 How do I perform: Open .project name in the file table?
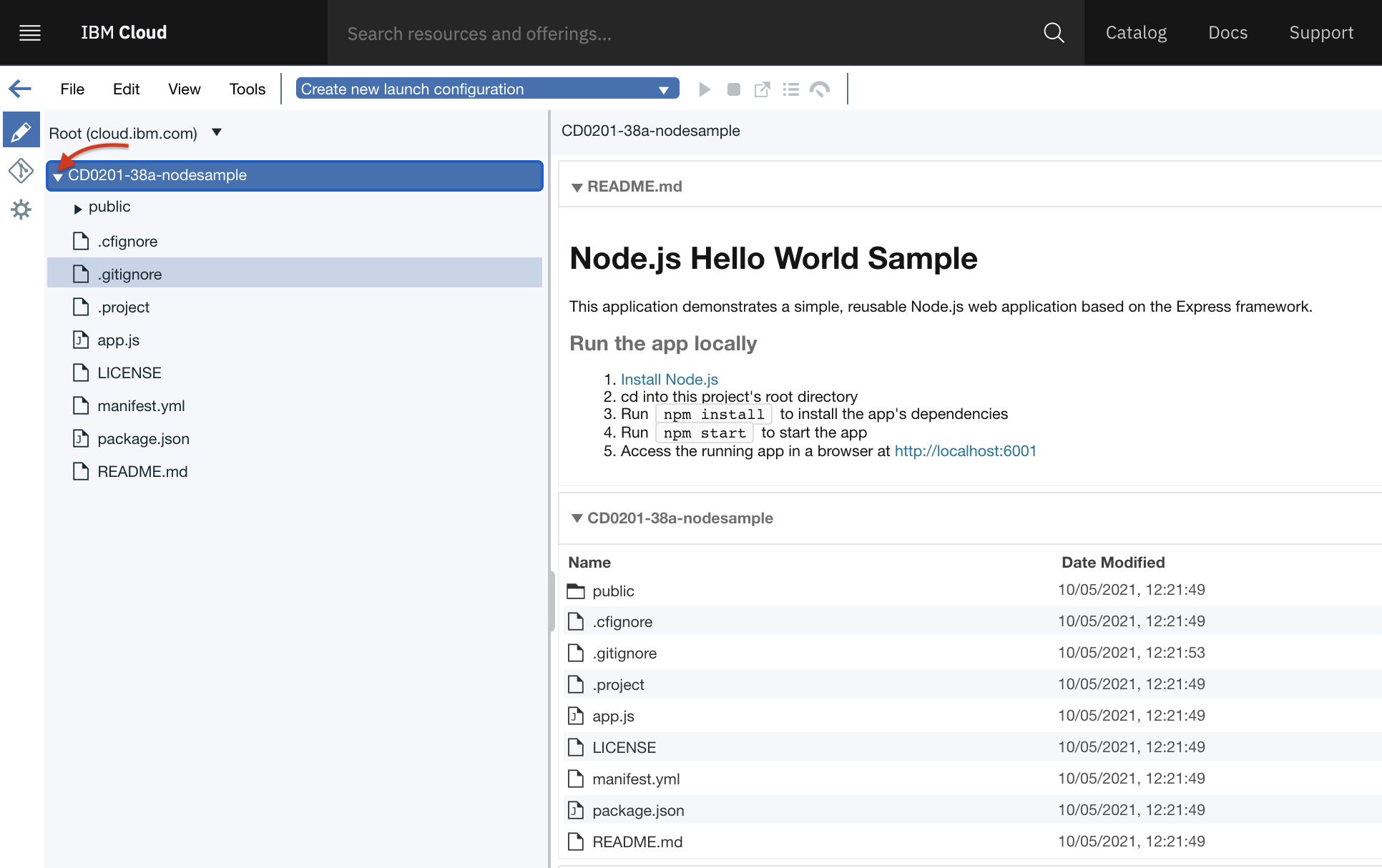pyautogui.click(x=618, y=685)
